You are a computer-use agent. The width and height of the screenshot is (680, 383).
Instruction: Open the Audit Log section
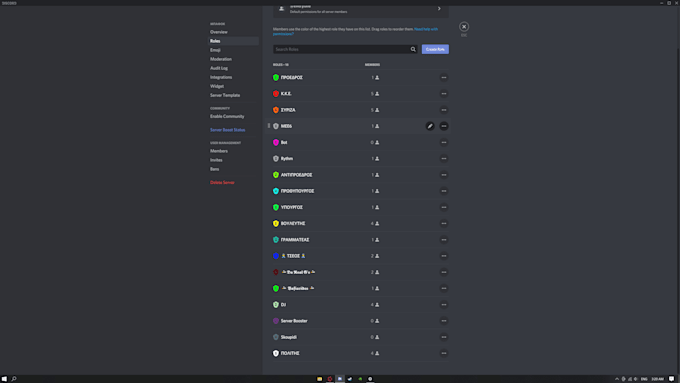219,68
